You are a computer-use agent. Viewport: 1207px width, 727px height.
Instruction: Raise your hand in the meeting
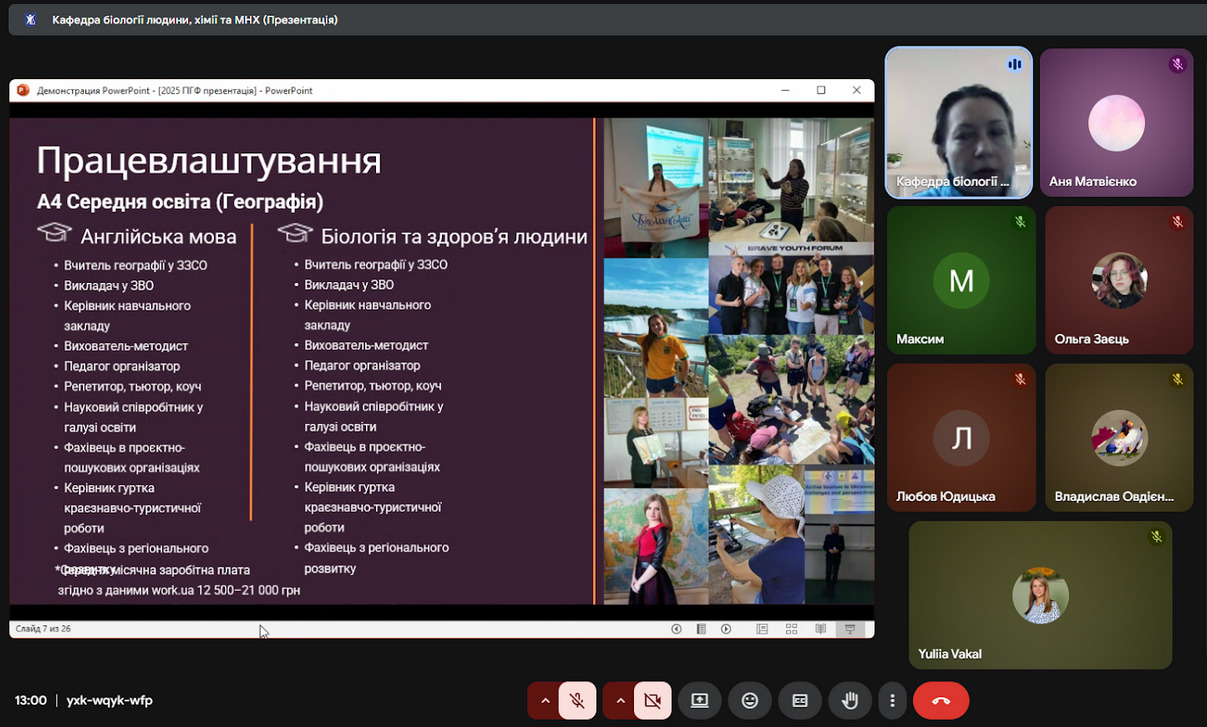click(851, 701)
